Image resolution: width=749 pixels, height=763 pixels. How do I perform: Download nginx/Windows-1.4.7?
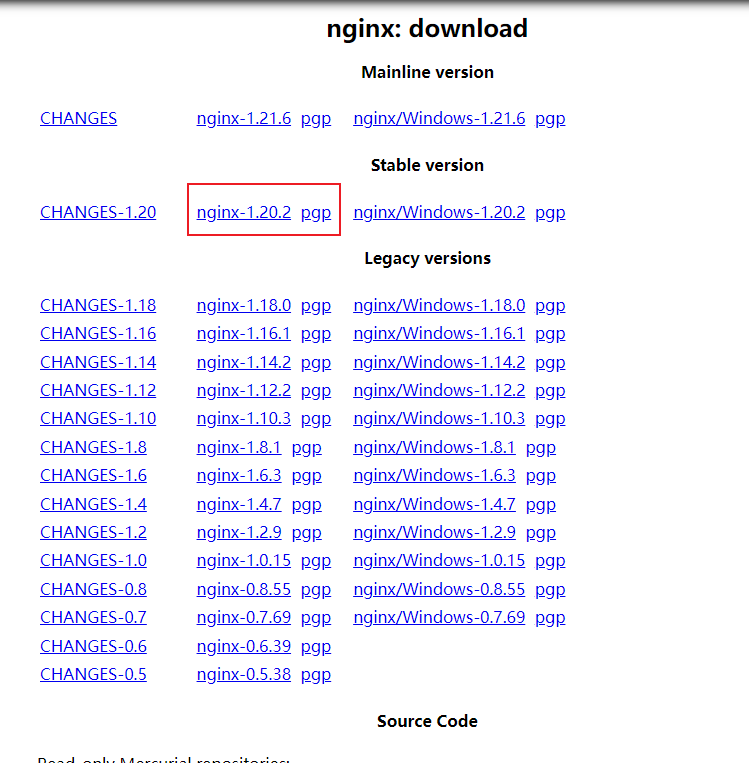tap(434, 504)
